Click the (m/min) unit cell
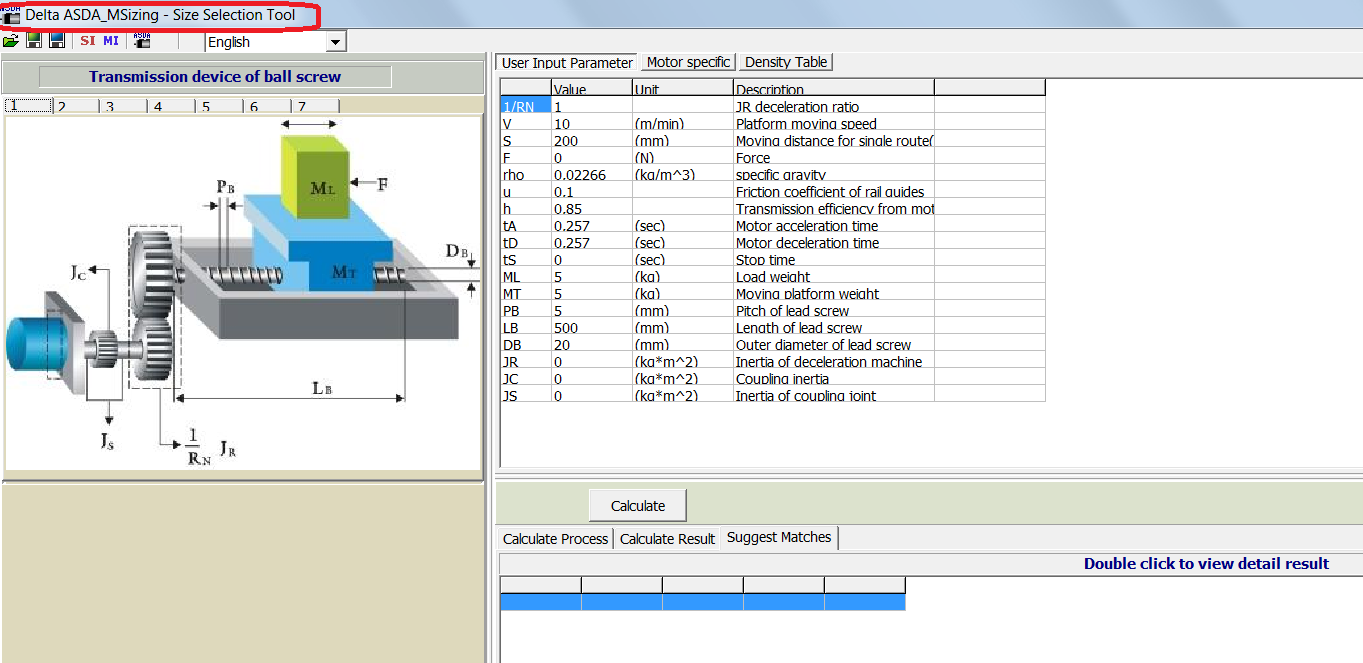Viewport: 1363px width, 663px height. 683,123
